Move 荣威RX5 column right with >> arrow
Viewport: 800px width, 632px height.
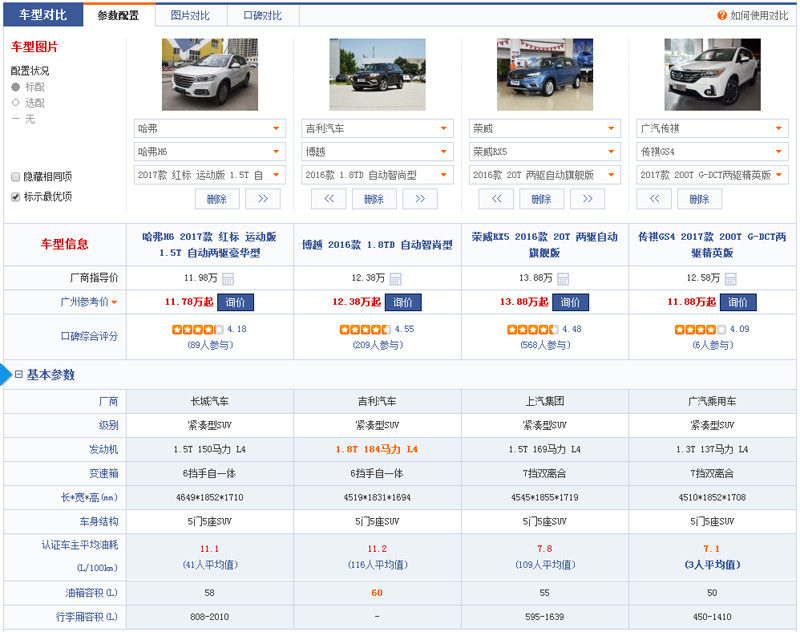point(587,199)
